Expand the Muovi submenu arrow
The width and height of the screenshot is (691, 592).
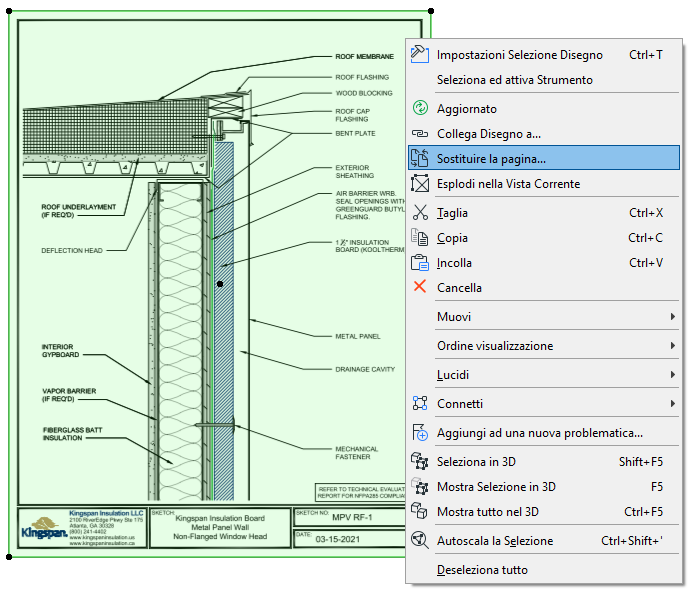tap(671, 317)
